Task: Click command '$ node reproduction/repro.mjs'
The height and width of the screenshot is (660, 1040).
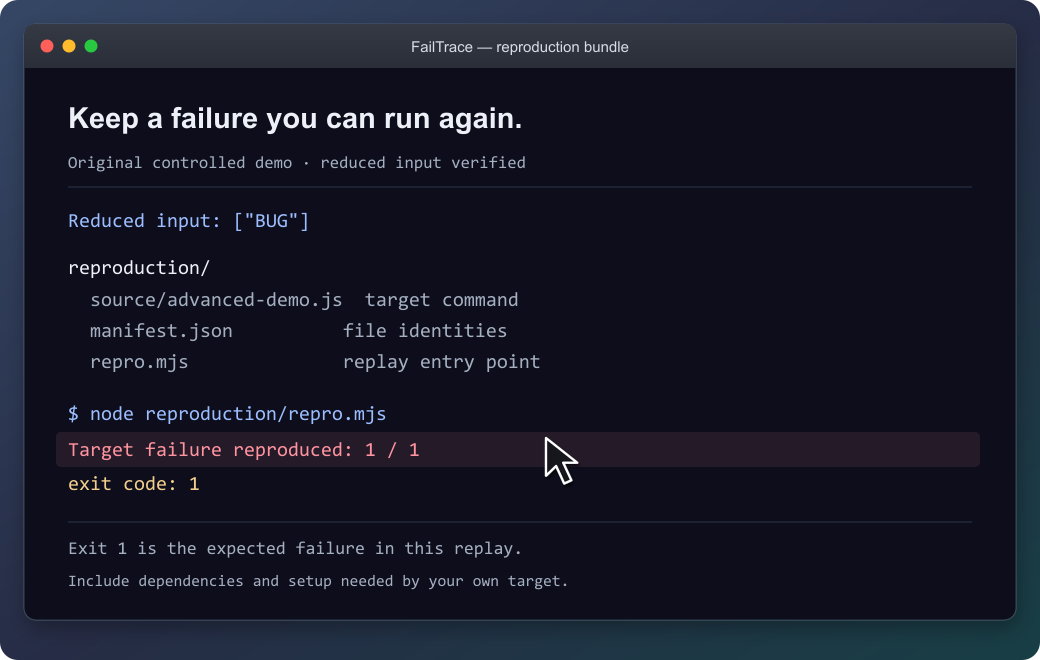Action: 227,414
